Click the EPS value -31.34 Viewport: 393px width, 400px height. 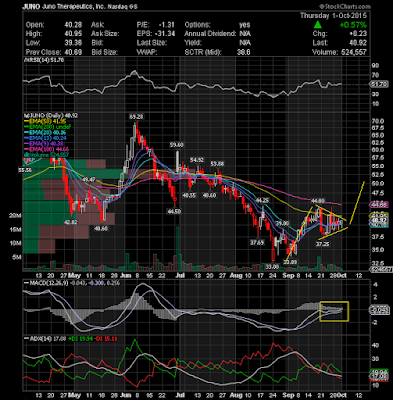coord(165,34)
